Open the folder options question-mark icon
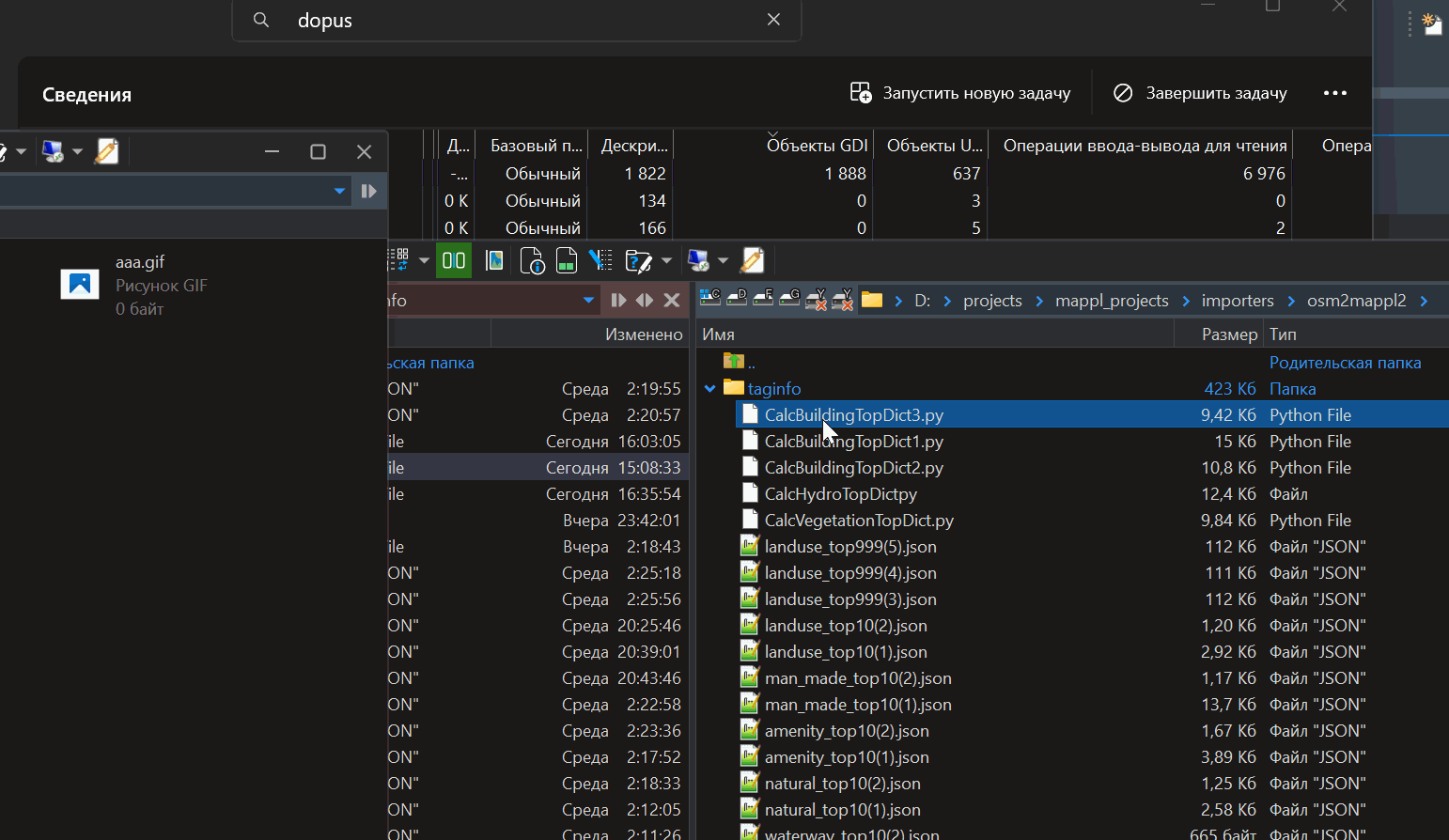Image resolution: width=1449 pixels, height=840 pixels. pyautogui.click(x=638, y=260)
